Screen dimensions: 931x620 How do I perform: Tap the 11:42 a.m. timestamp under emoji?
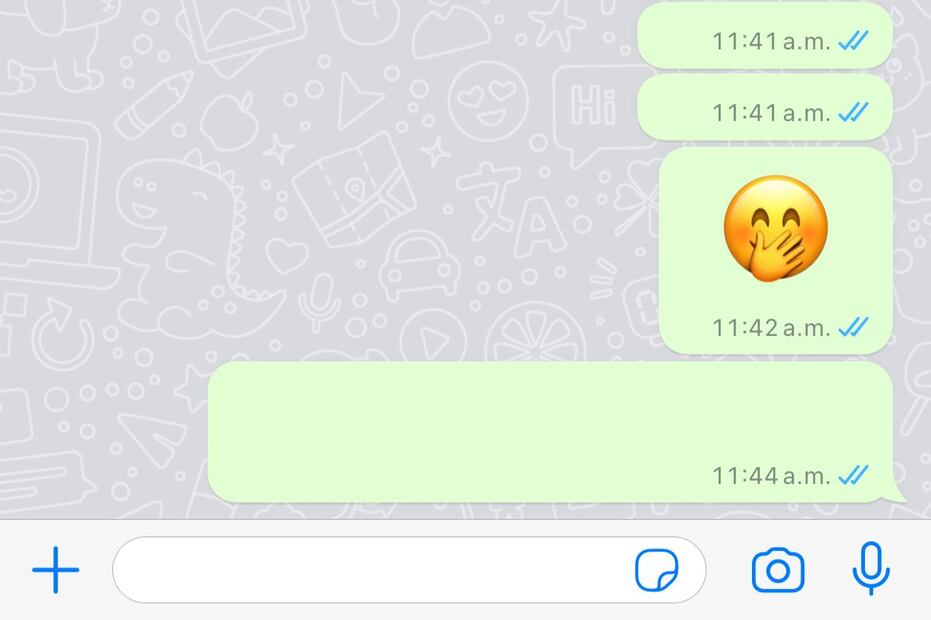tap(771, 327)
